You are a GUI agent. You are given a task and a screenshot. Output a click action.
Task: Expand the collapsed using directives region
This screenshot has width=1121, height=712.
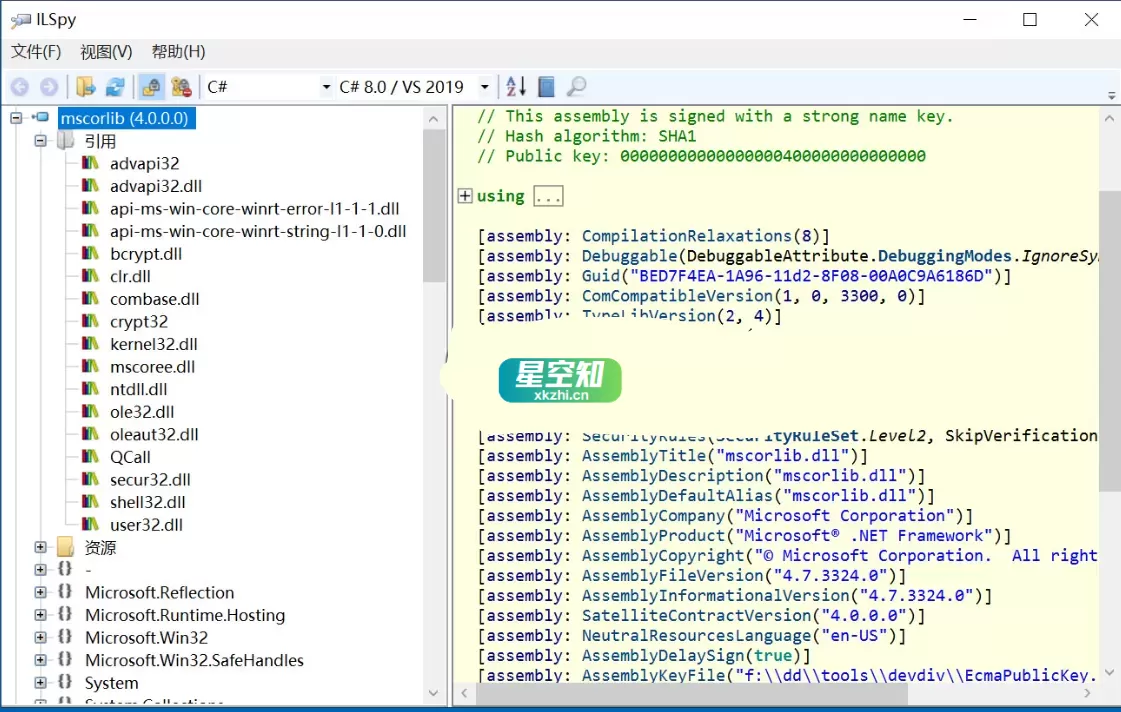465,196
